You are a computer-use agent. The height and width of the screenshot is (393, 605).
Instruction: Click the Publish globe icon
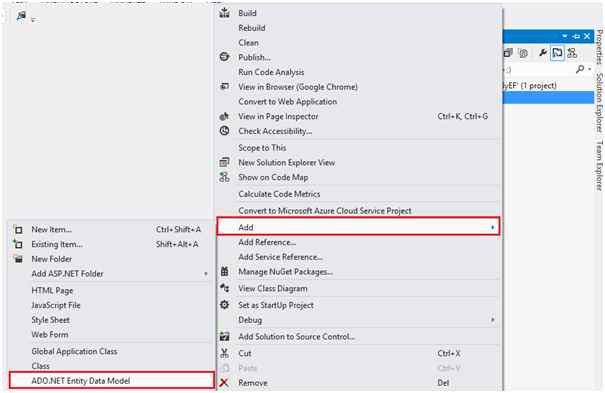click(x=224, y=57)
